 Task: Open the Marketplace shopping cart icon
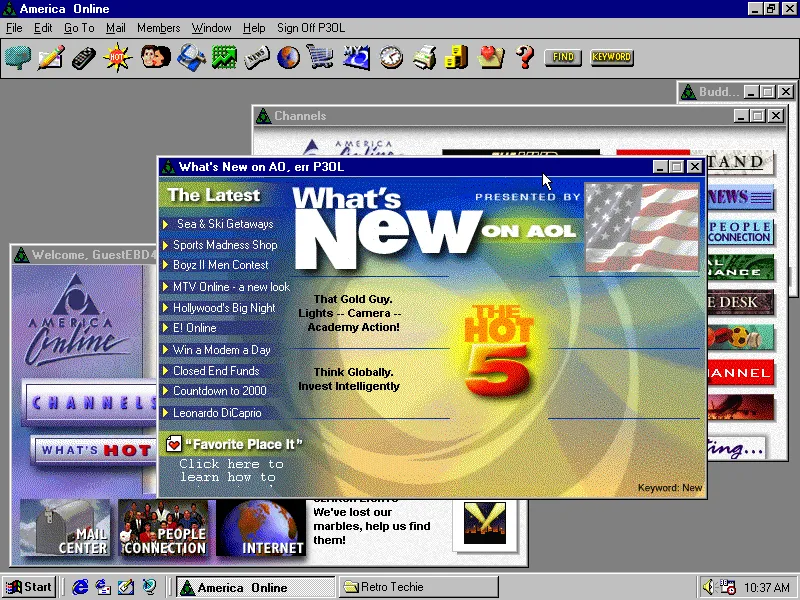click(322, 57)
